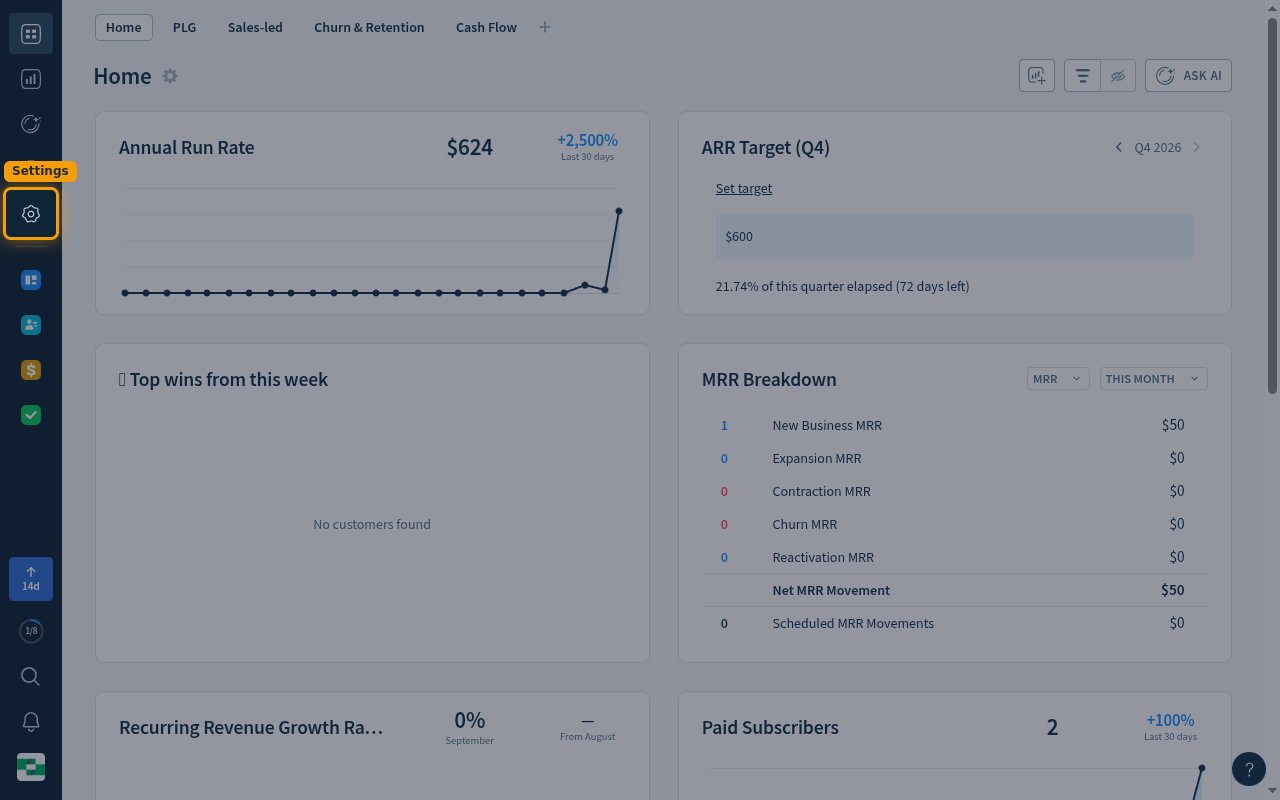Switch to the Sales-led tab
The width and height of the screenshot is (1280, 800).
tap(255, 27)
